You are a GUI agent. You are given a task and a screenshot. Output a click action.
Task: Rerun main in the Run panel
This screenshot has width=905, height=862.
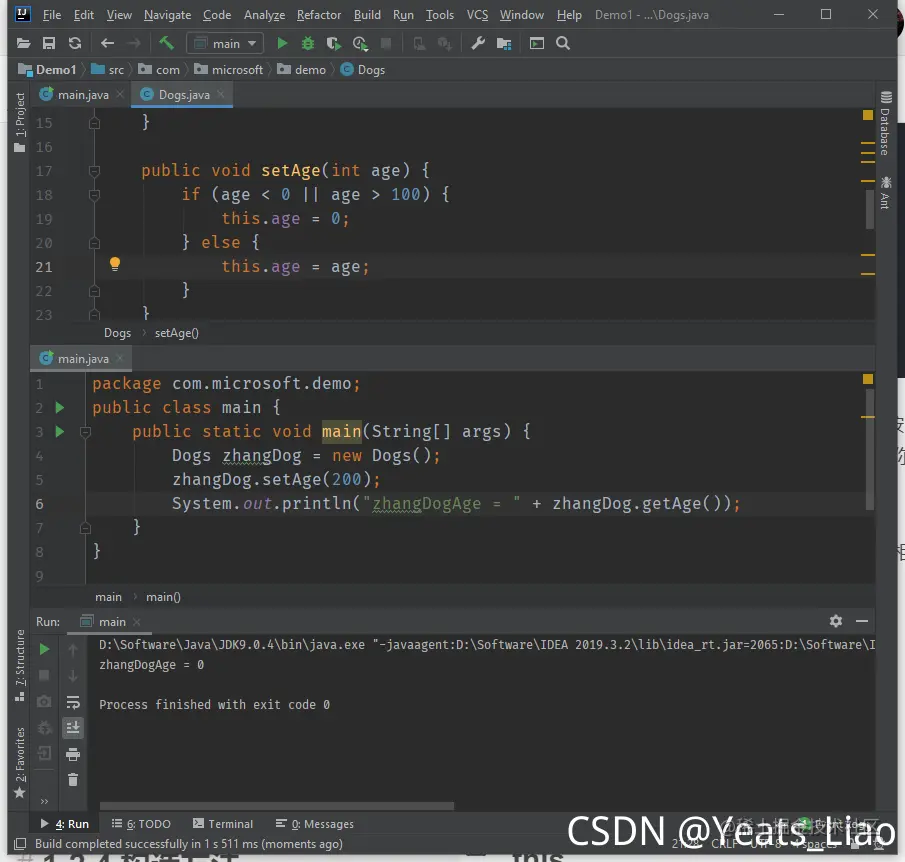point(44,650)
